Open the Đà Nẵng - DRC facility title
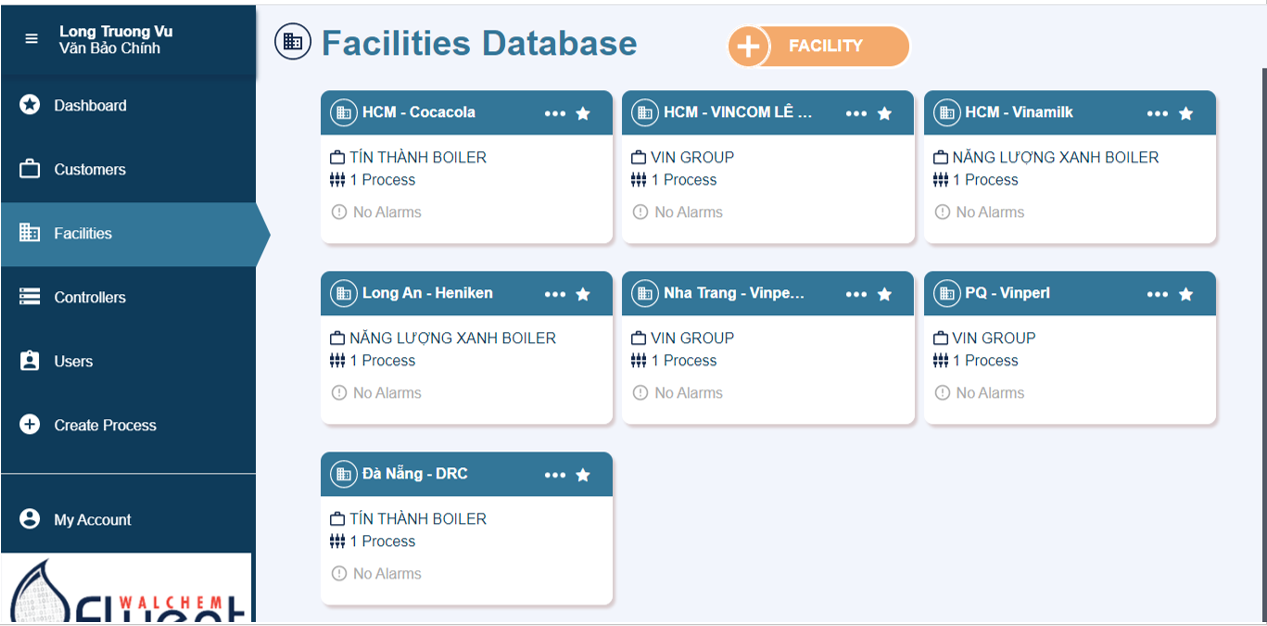 coord(415,474)
